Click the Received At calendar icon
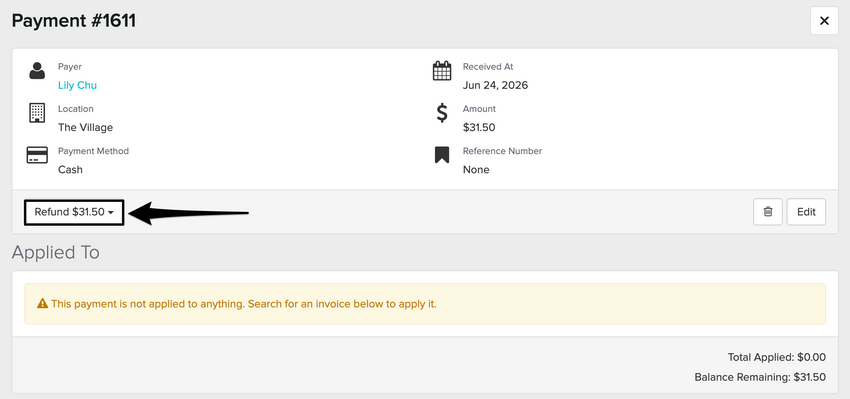 442,71
